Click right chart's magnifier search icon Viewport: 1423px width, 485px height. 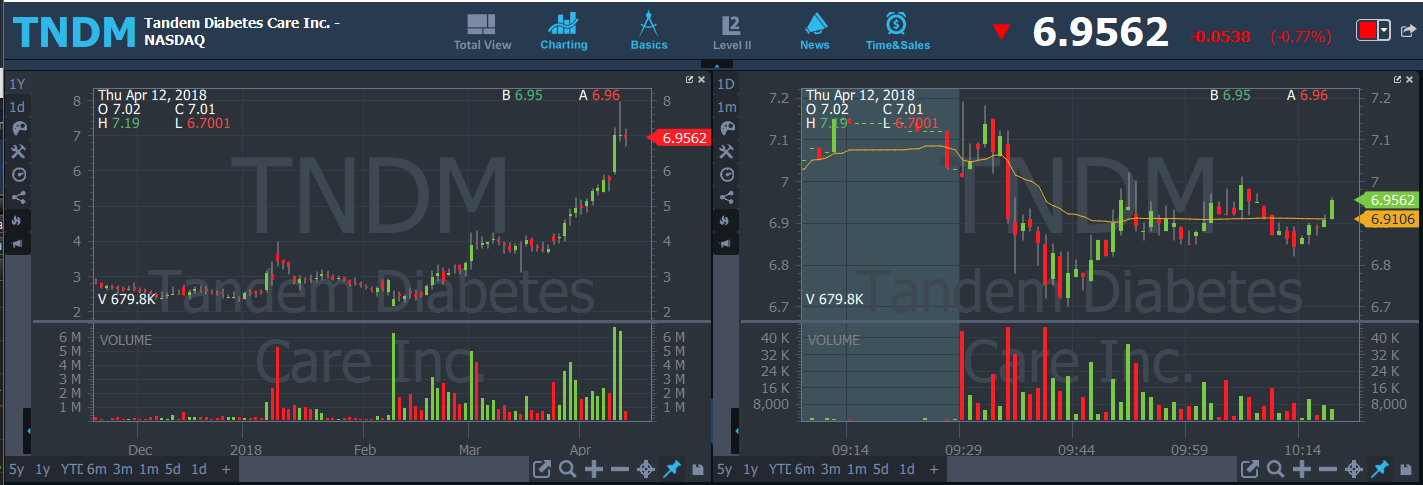click(x=1276, y=469)
